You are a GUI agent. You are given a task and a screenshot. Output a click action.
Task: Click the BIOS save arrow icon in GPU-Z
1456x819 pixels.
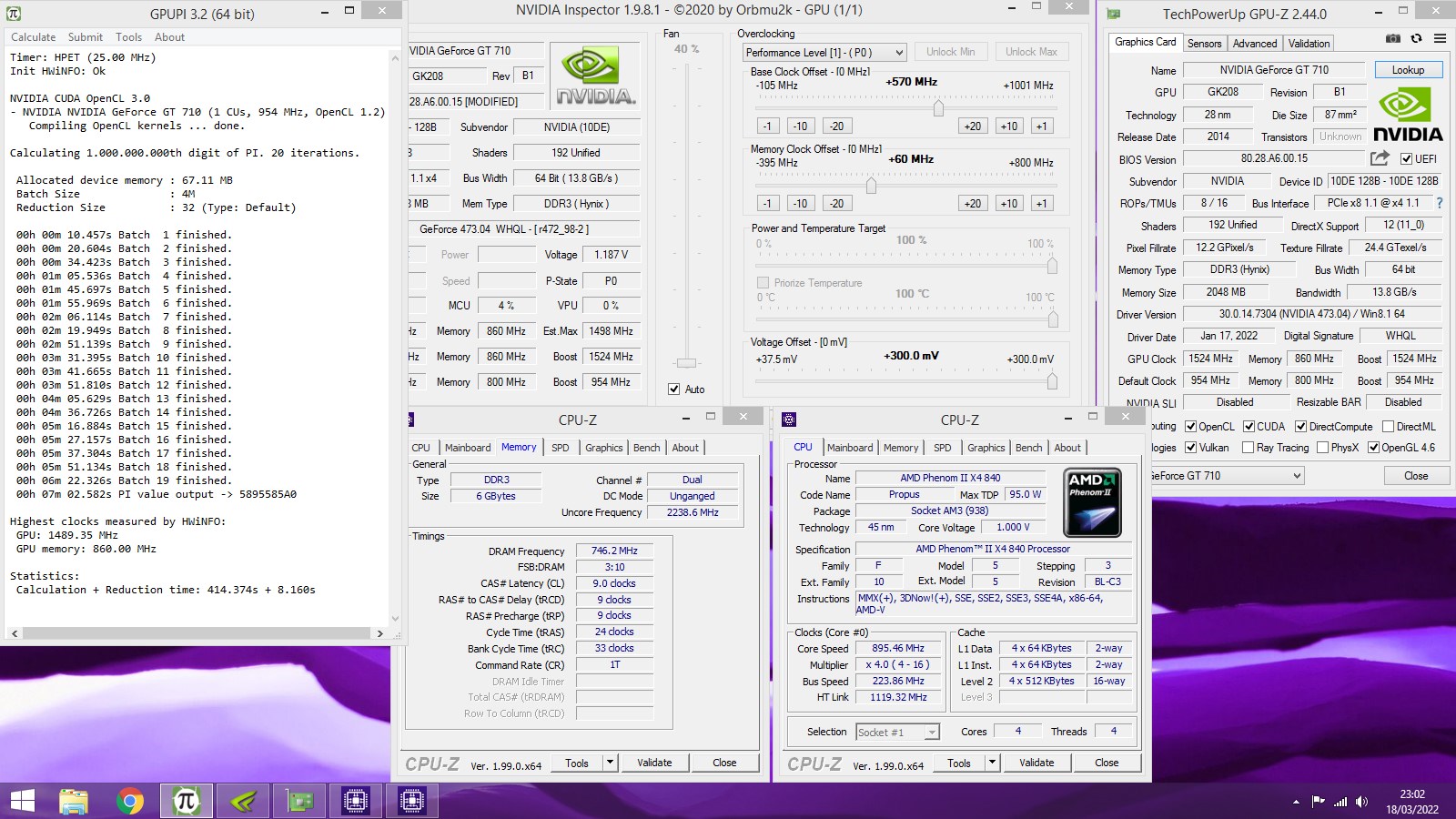1380,158
